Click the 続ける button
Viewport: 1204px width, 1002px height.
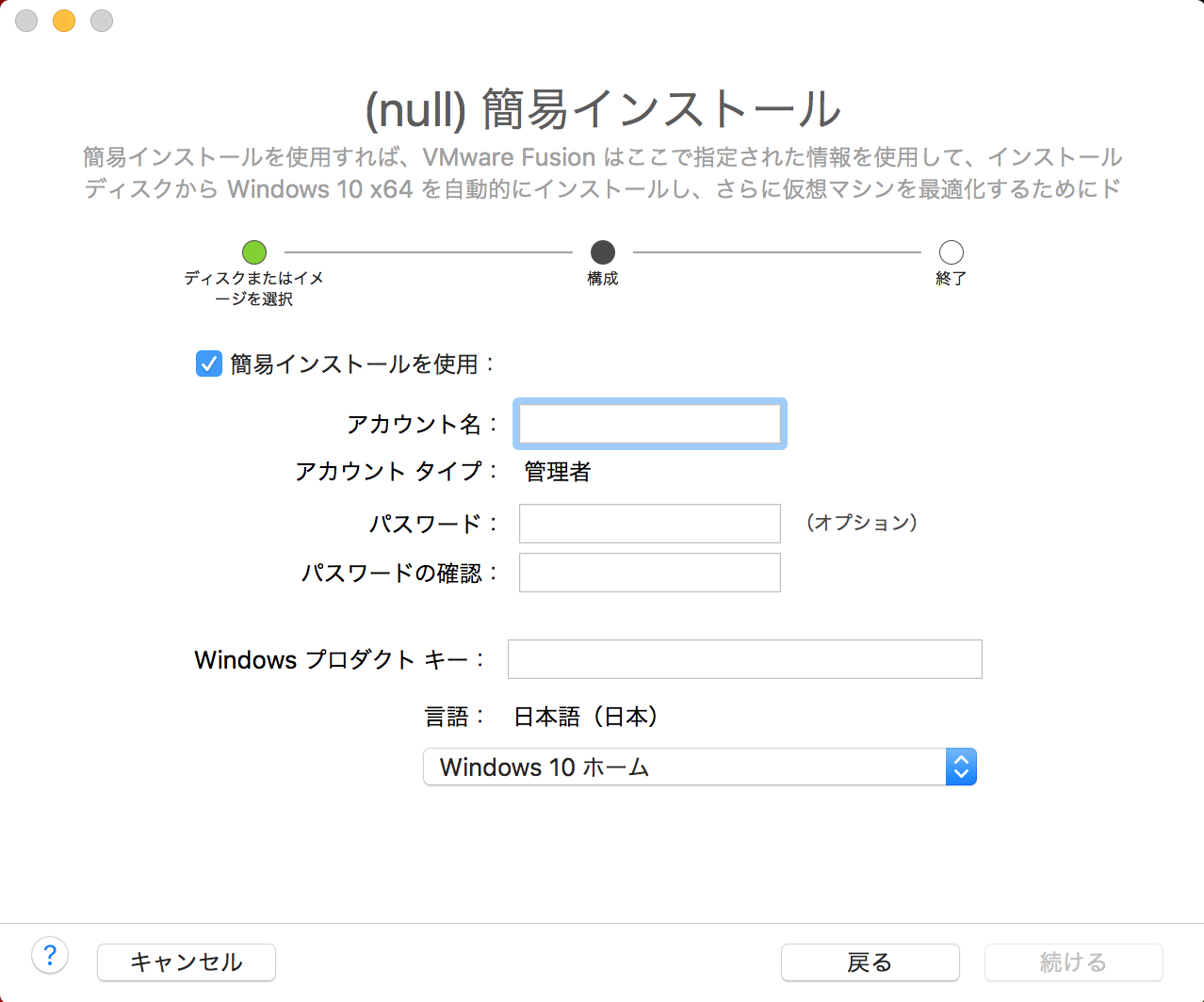tap(1073, 962)
